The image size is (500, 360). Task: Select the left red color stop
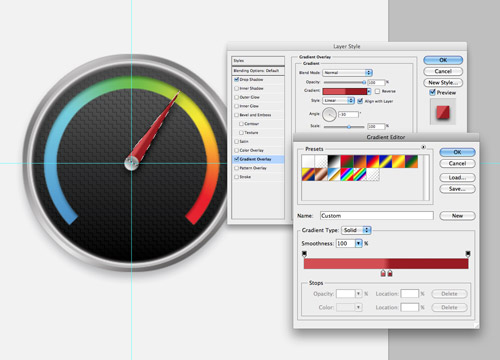[x=383, y=273]
